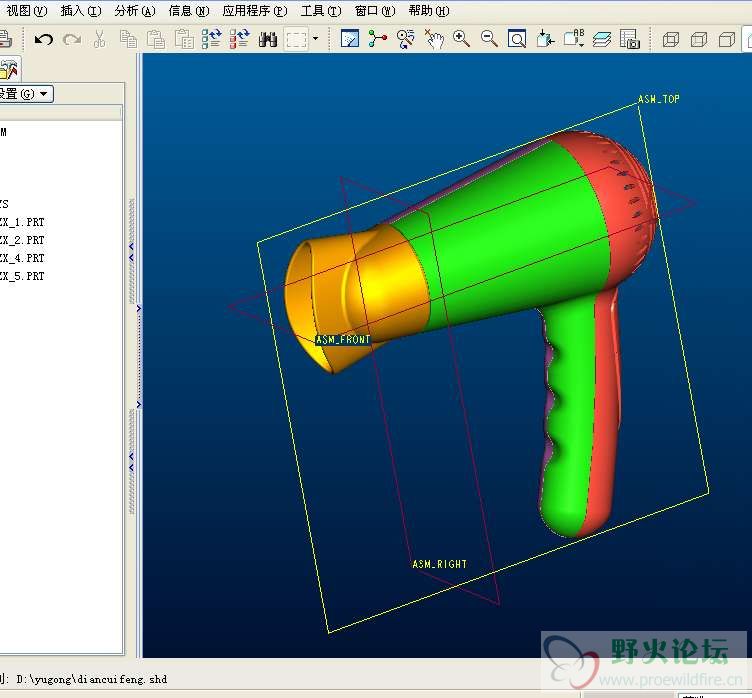Click the Paste clipboard icon
Image resolution: width=752 pixels, height=698 pixels.
156,39
